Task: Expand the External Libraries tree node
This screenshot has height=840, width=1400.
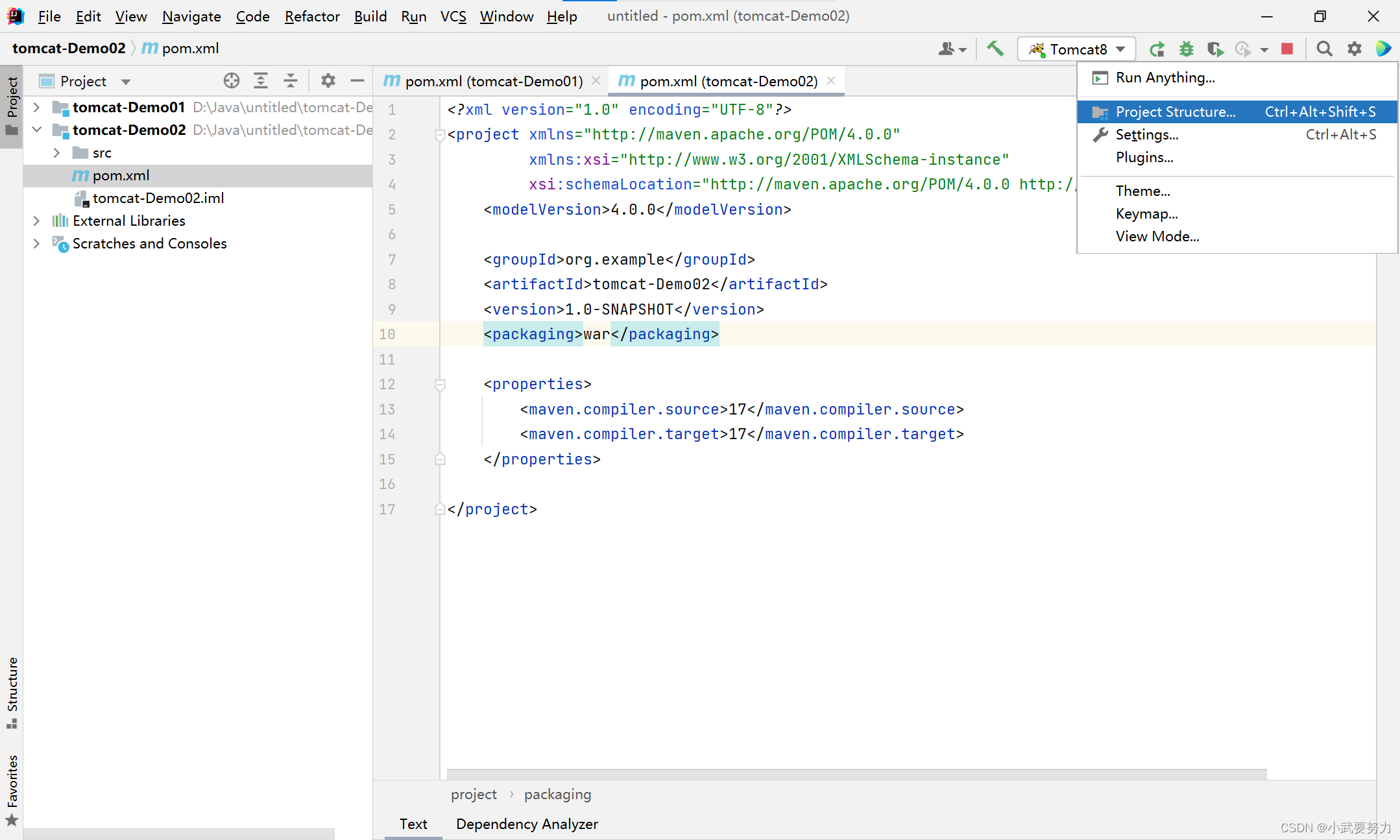Action: [37, 221]
